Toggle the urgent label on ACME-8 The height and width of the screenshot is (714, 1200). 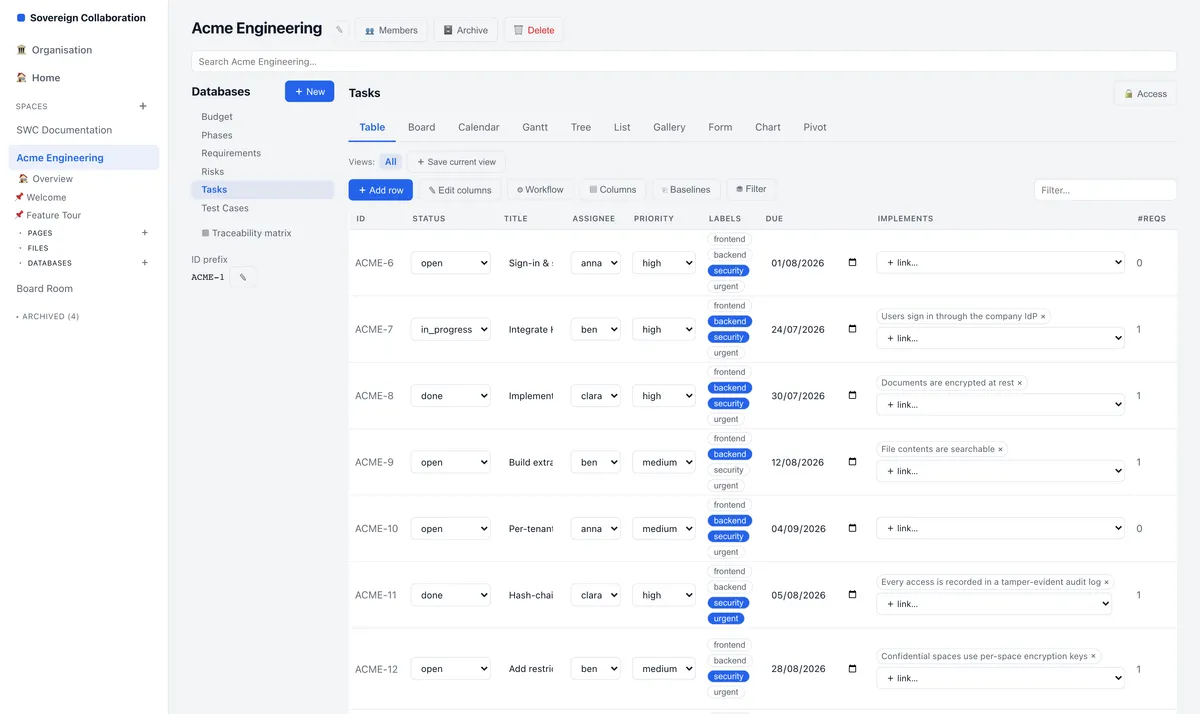click(x=726, y=419)
